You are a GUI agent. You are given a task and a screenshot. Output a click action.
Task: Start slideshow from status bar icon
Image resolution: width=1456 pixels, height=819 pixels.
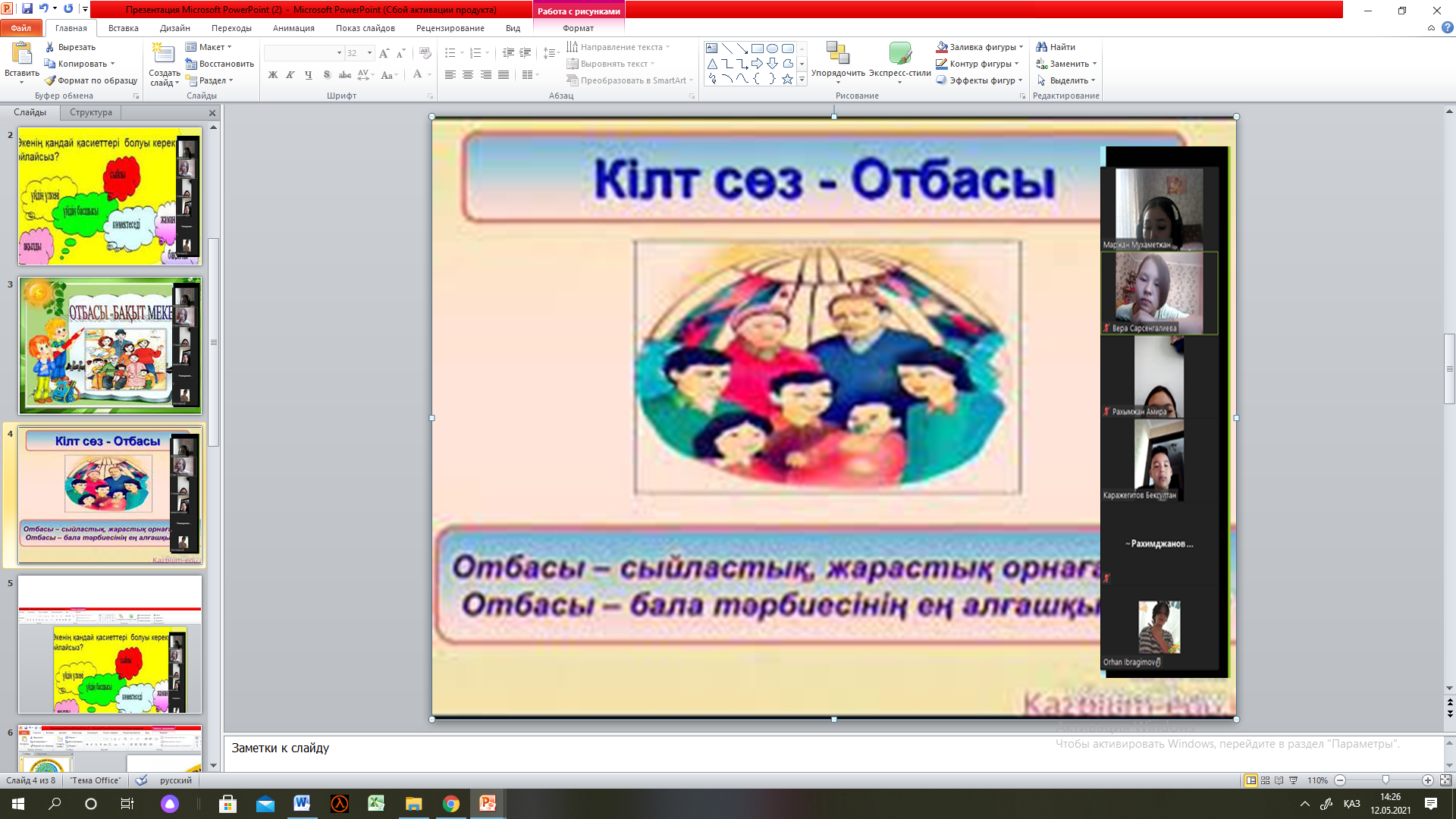click(x=1294, y=780)
